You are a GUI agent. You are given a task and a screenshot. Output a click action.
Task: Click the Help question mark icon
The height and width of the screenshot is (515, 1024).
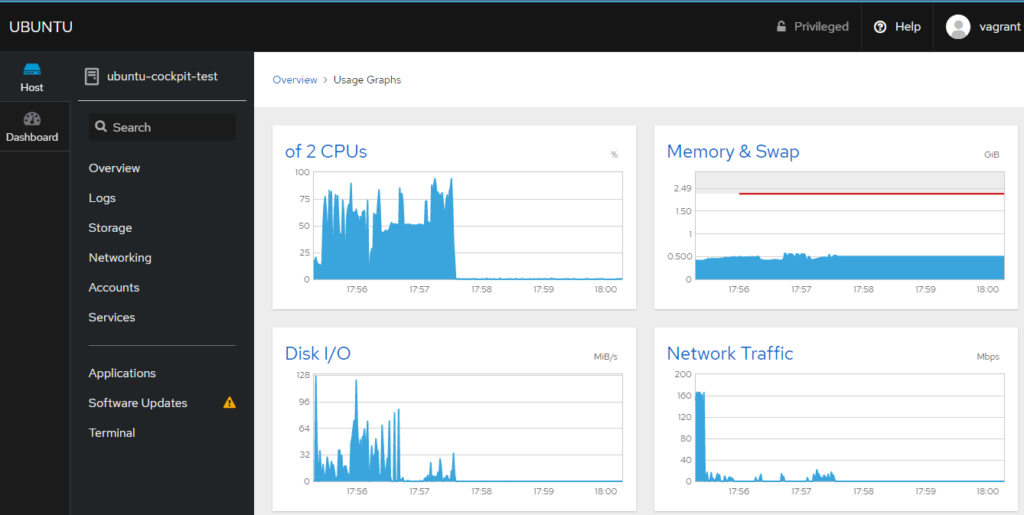click(x=880, y=27)
